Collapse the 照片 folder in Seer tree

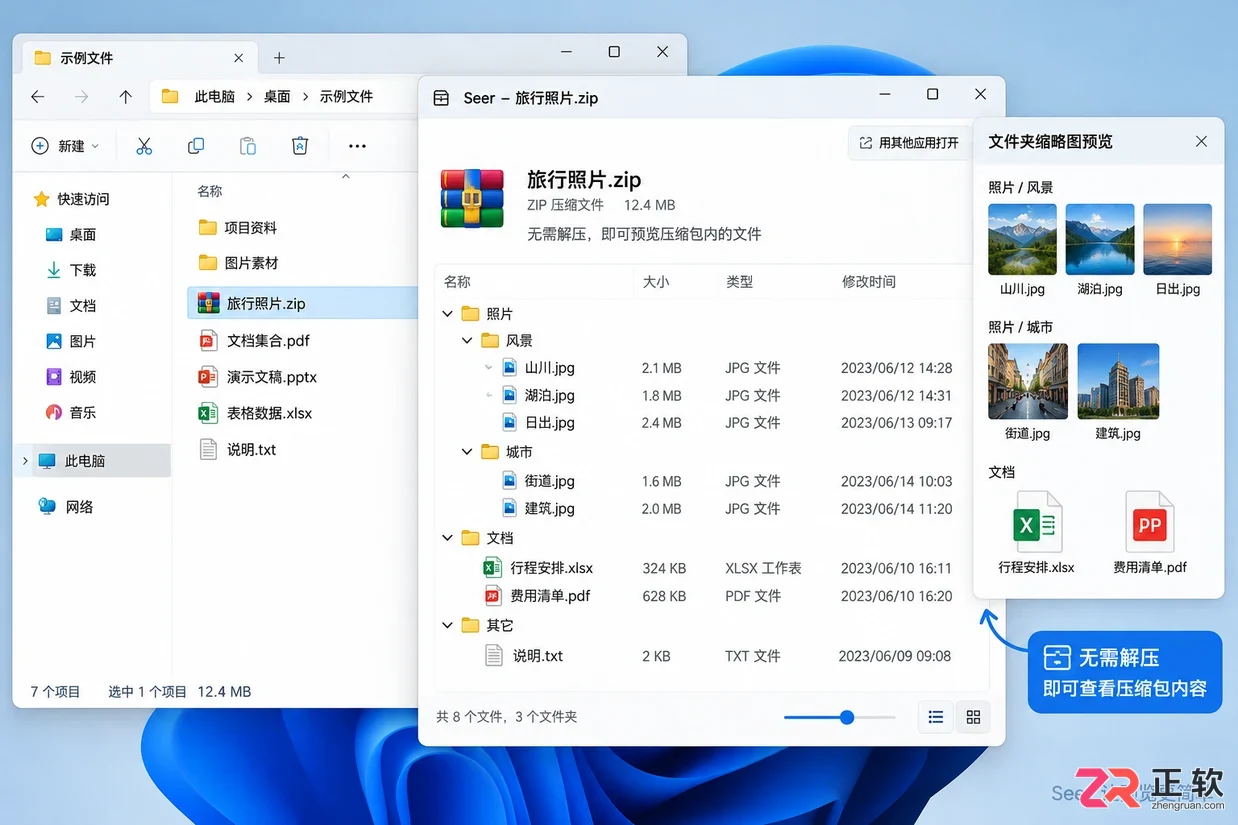(x=447, y=314)
